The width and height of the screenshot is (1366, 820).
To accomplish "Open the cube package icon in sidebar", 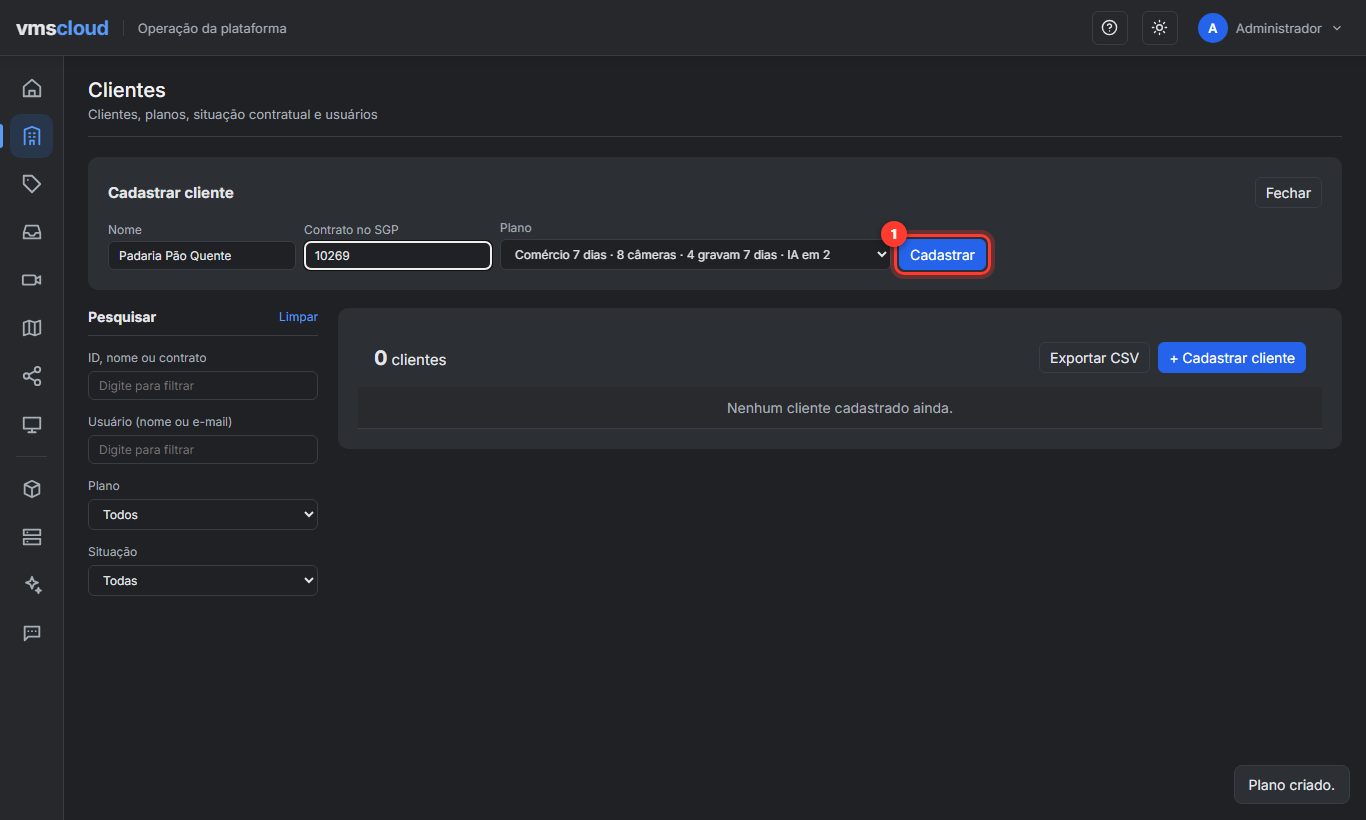I will (32, 489).
